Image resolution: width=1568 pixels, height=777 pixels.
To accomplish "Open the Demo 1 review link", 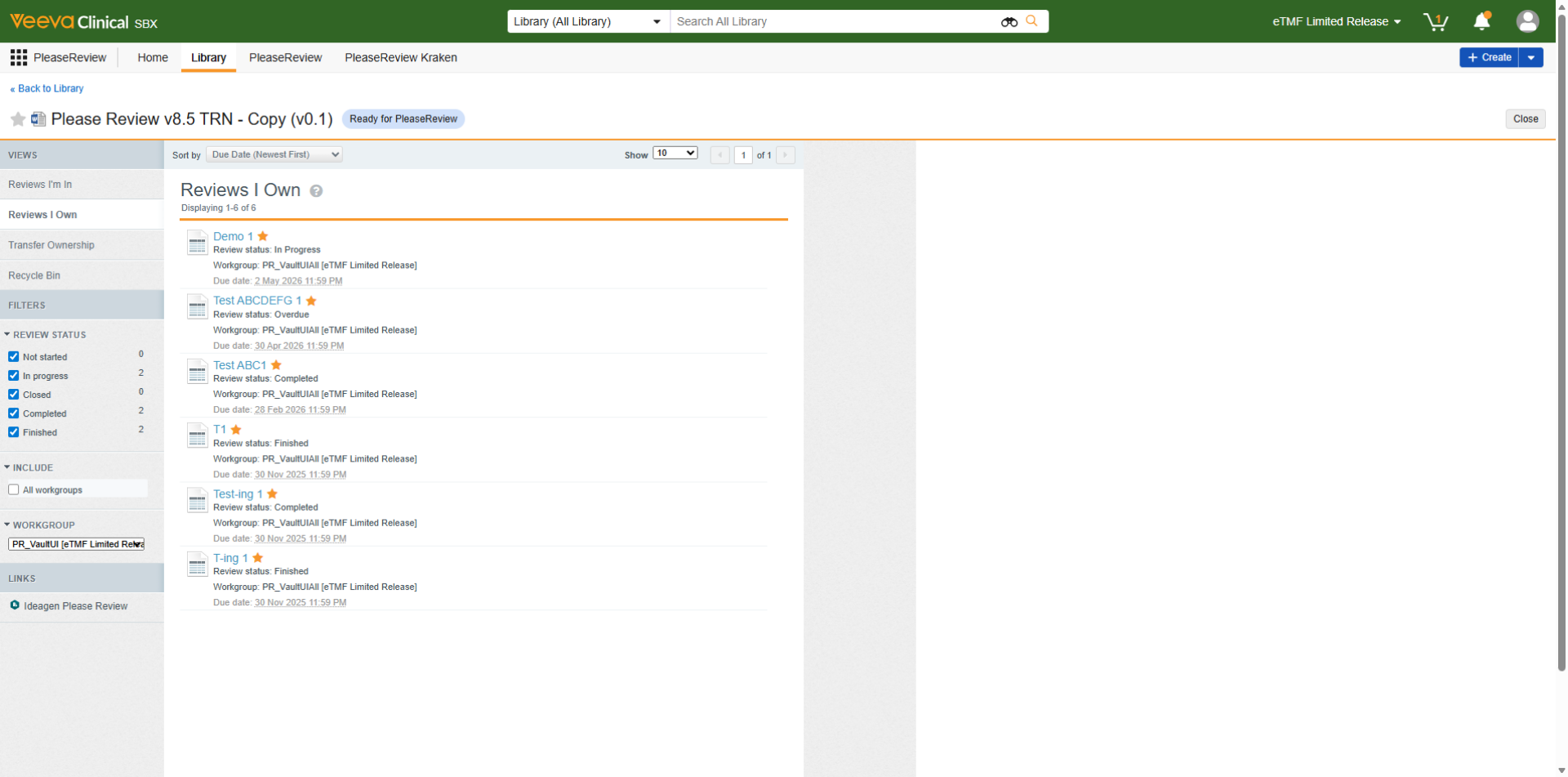I will [x=233, y=236].
